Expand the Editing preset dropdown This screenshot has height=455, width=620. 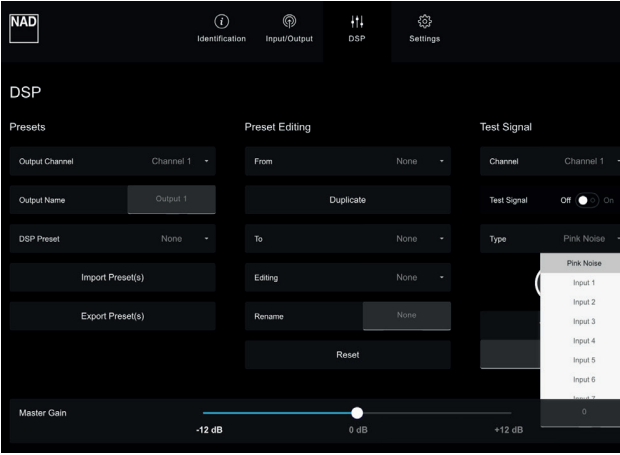(x=347, y=278)
